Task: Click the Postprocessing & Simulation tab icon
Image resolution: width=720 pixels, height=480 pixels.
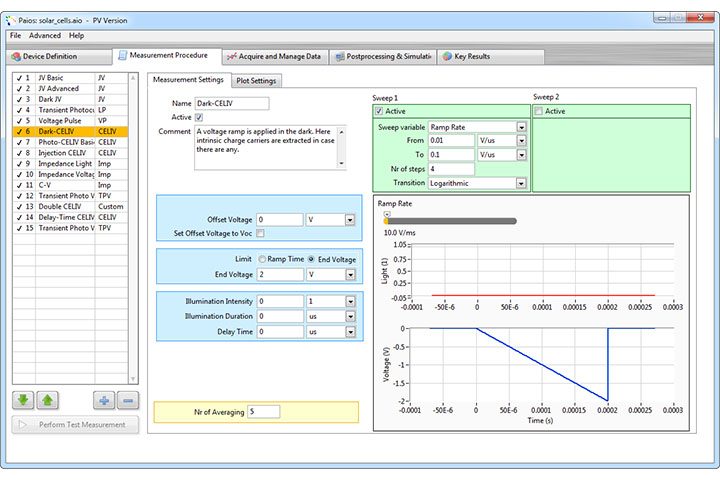Action: pyautogui.click(x=340, y=56)
